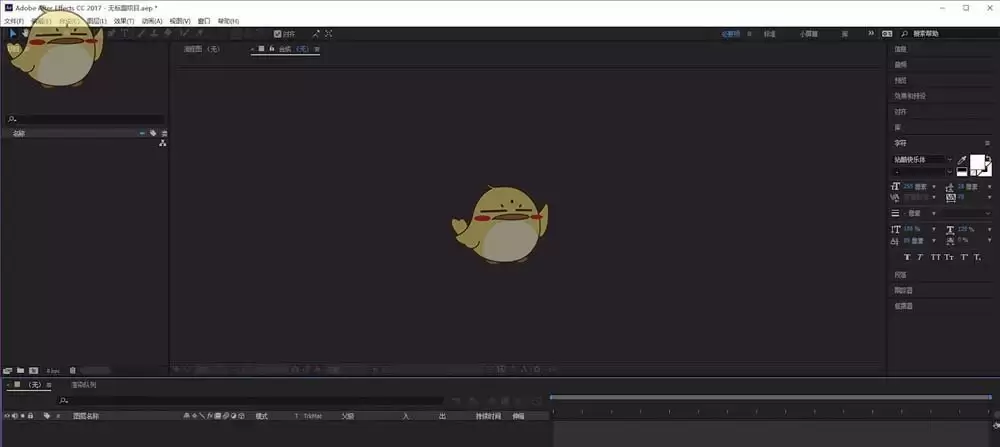Toggle small caps (Tt) text style
The width and height of the screenshot is (1000, 447).
[948, 257]
